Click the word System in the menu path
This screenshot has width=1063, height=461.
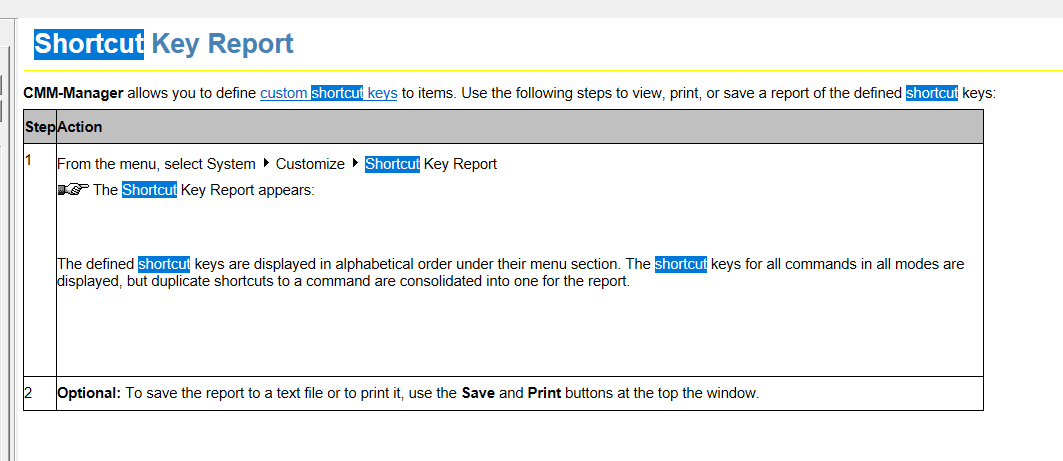(x=231, y=164)
